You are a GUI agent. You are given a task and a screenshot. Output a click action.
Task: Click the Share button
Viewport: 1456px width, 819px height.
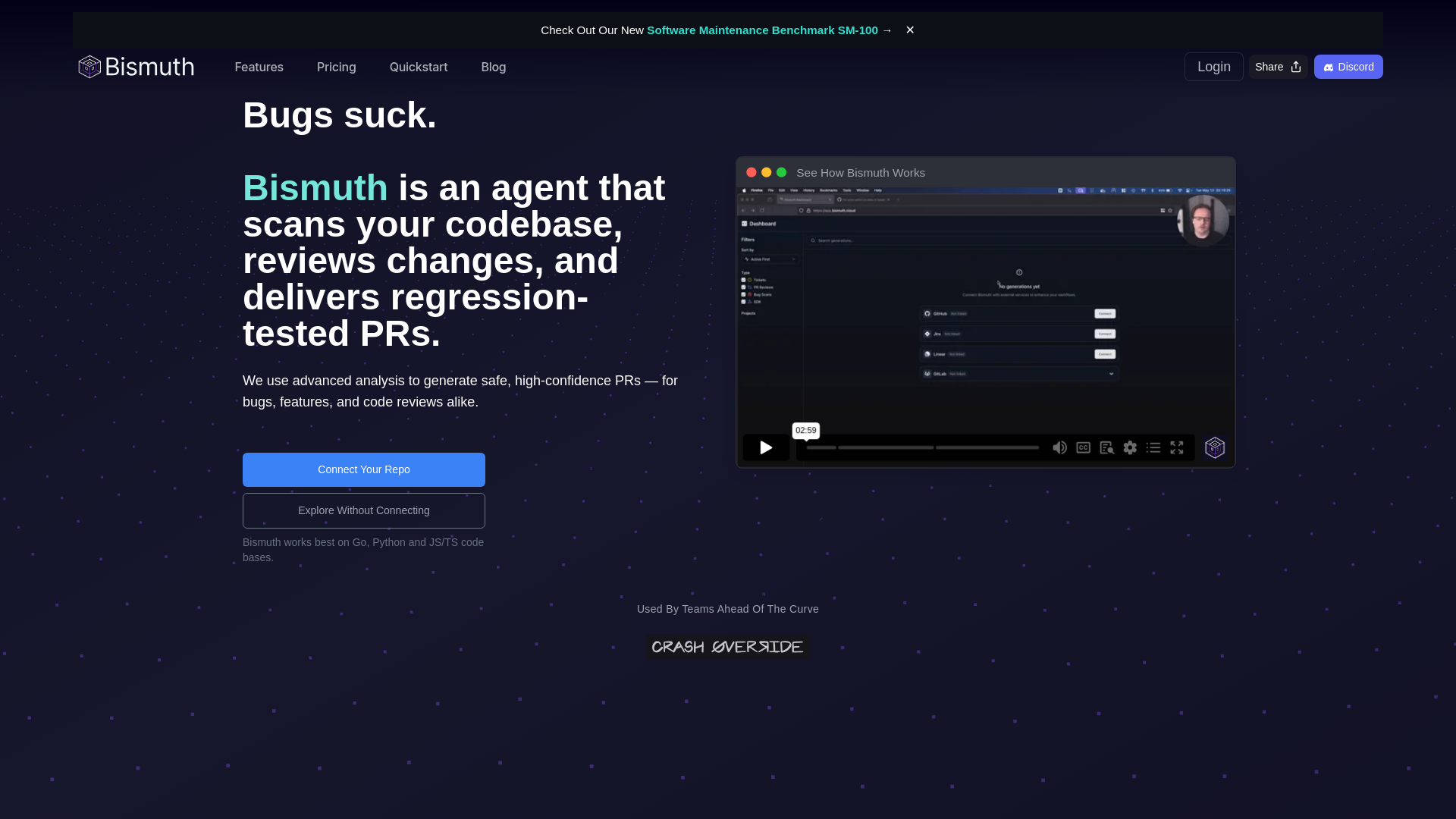point(1278,67)
